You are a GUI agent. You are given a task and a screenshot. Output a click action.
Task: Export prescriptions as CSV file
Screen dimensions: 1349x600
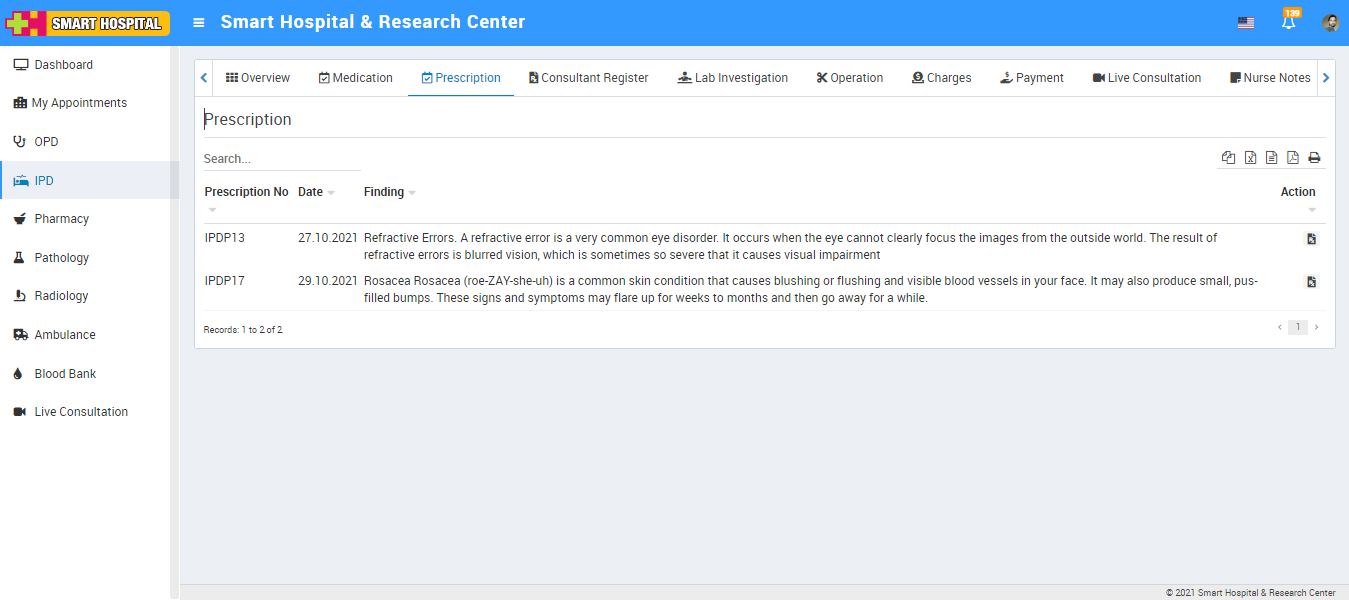[1271, 158]
